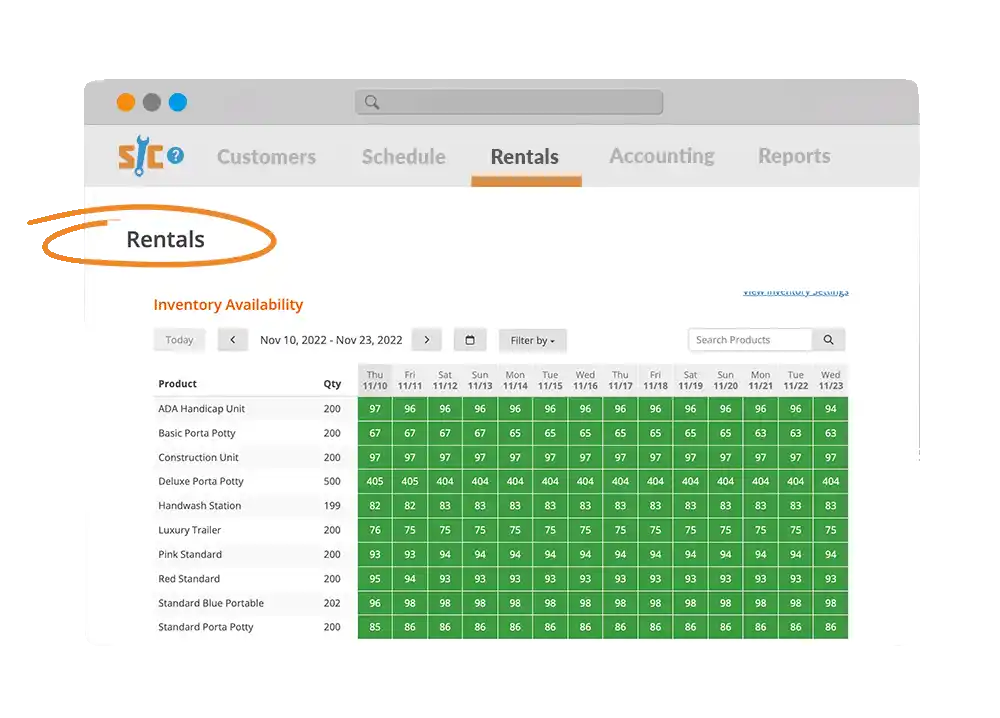1000x718 pixels.
Task: Click the browser address bar
Action: click(509, 102)
